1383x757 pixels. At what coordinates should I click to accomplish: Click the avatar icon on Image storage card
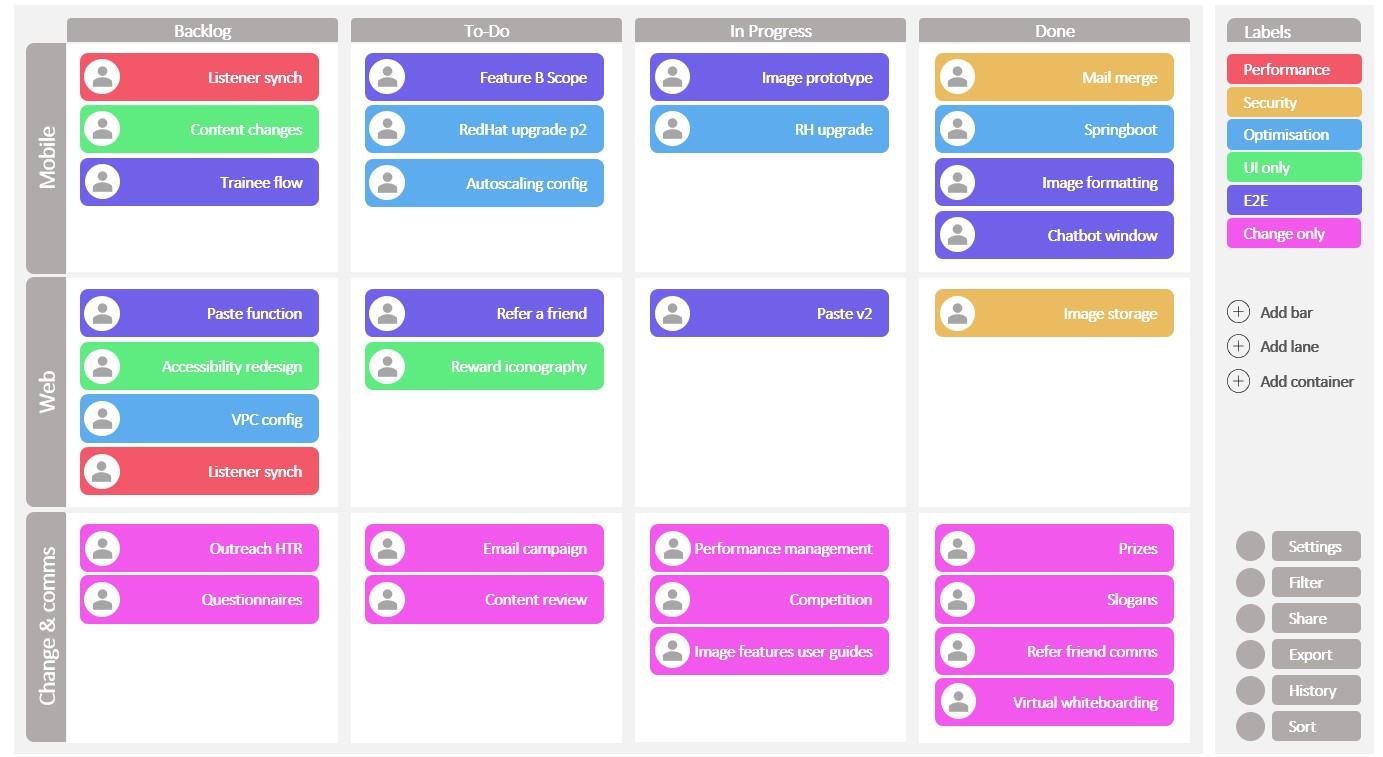[957, 313]
